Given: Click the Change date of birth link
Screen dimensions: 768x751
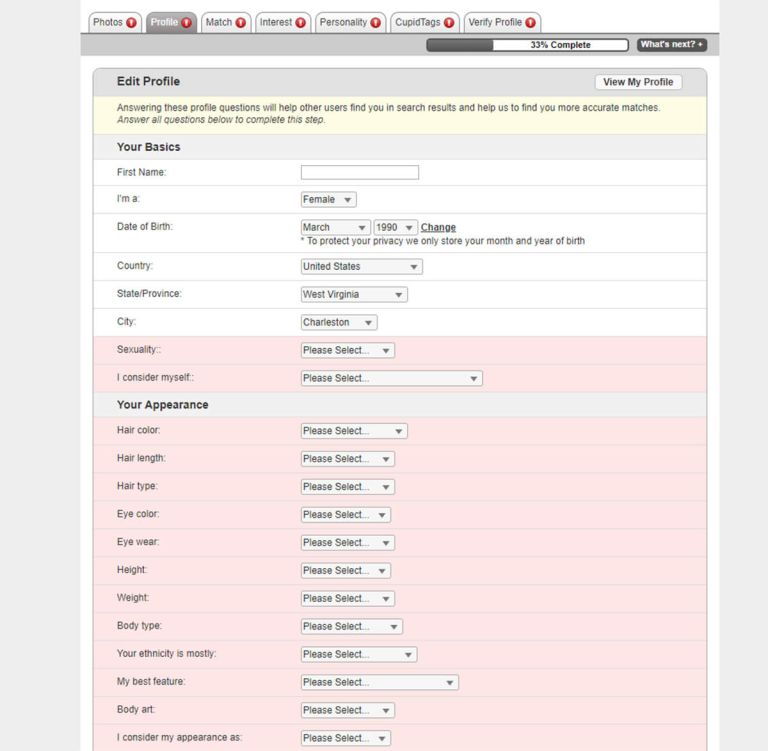Looking at the screenshot, I should coord(438,228).
